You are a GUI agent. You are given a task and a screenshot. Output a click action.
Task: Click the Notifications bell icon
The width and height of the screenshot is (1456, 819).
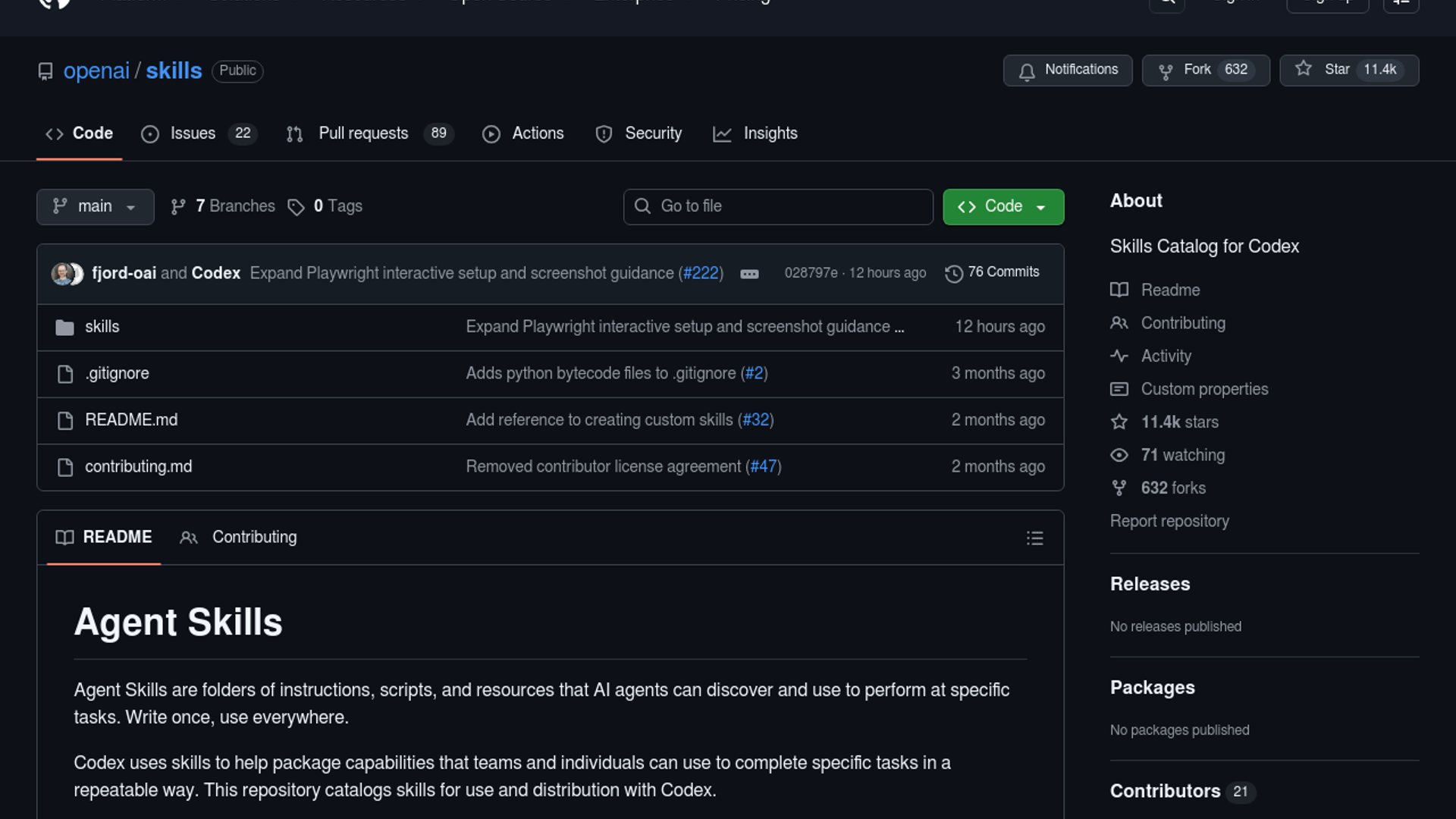pos(1027,71)
